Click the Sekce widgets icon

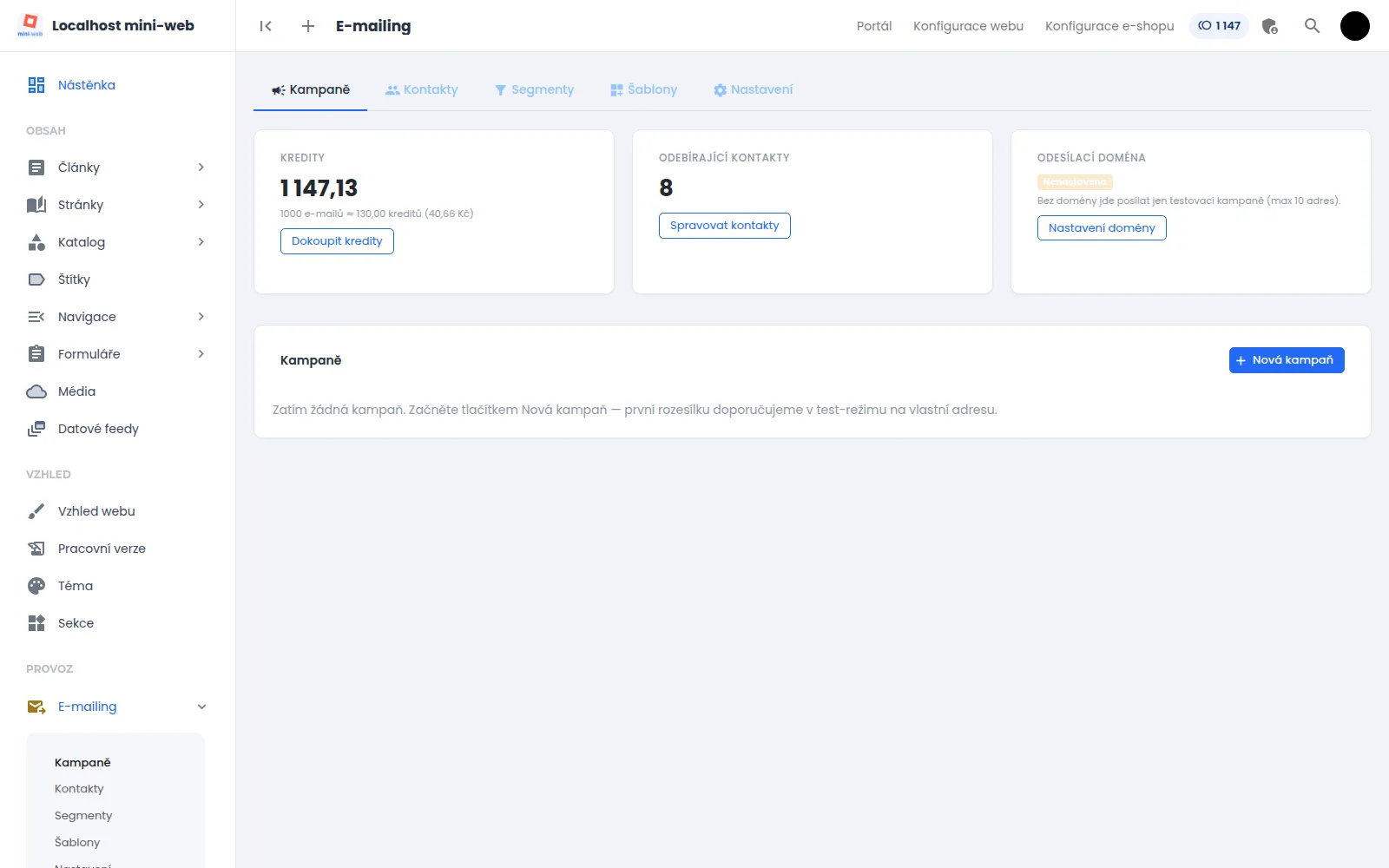(x=36, y=623)
